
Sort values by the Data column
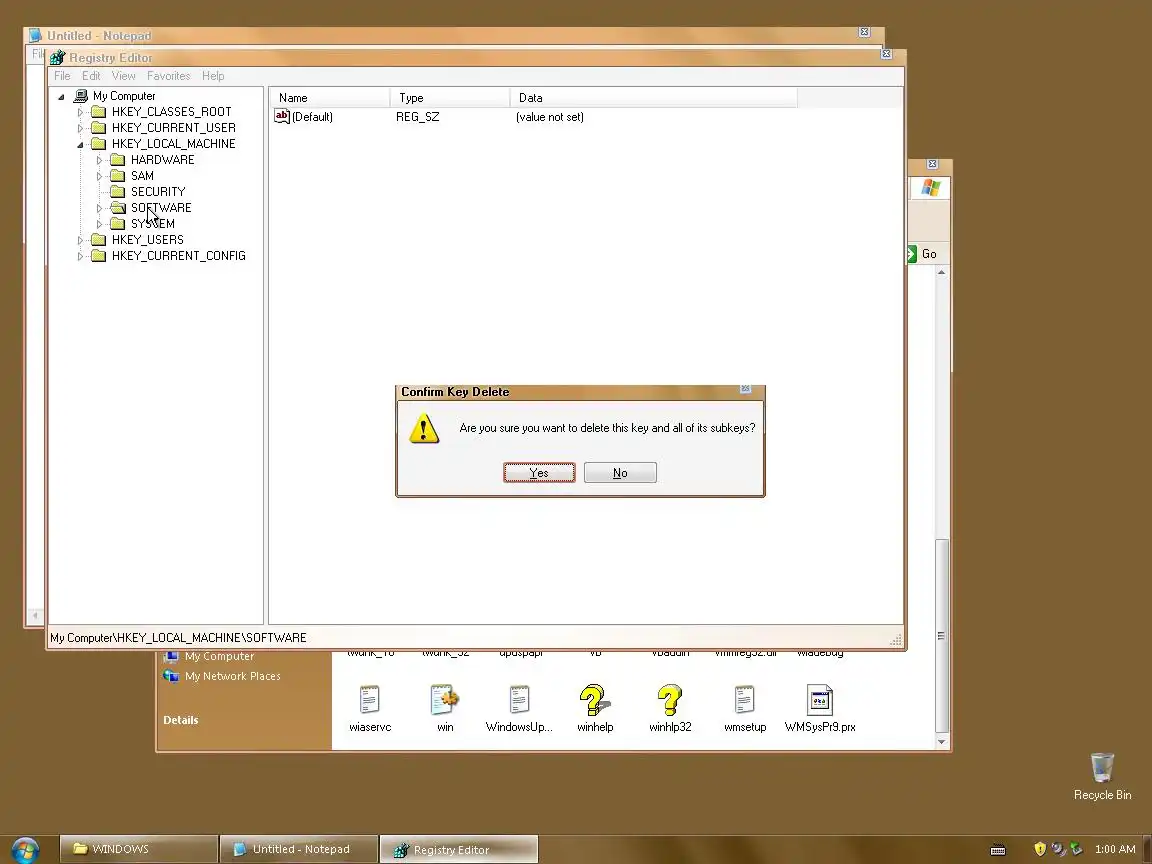[653, 98]
